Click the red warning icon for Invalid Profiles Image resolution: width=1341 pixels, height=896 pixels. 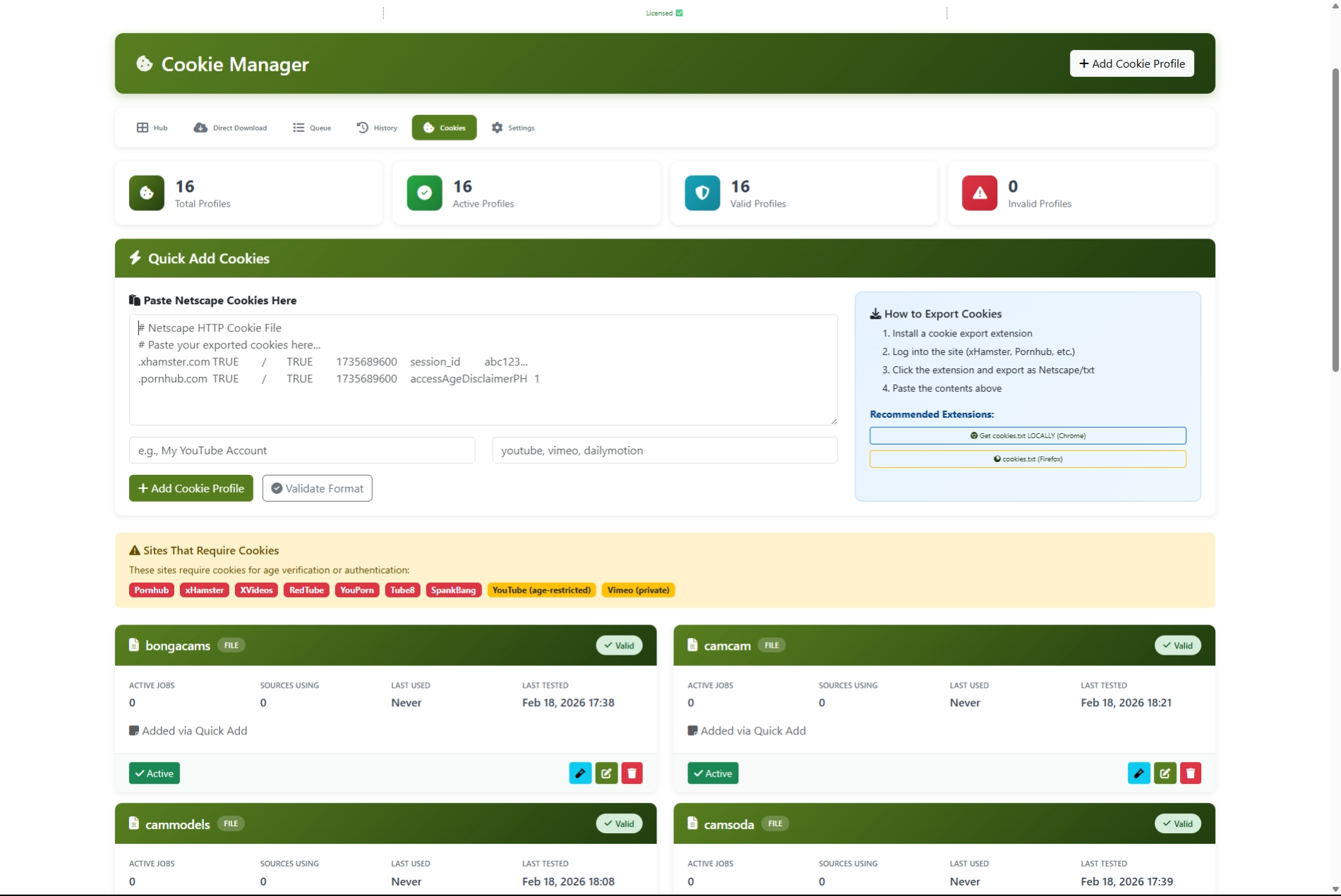click(x=979, y=193)
